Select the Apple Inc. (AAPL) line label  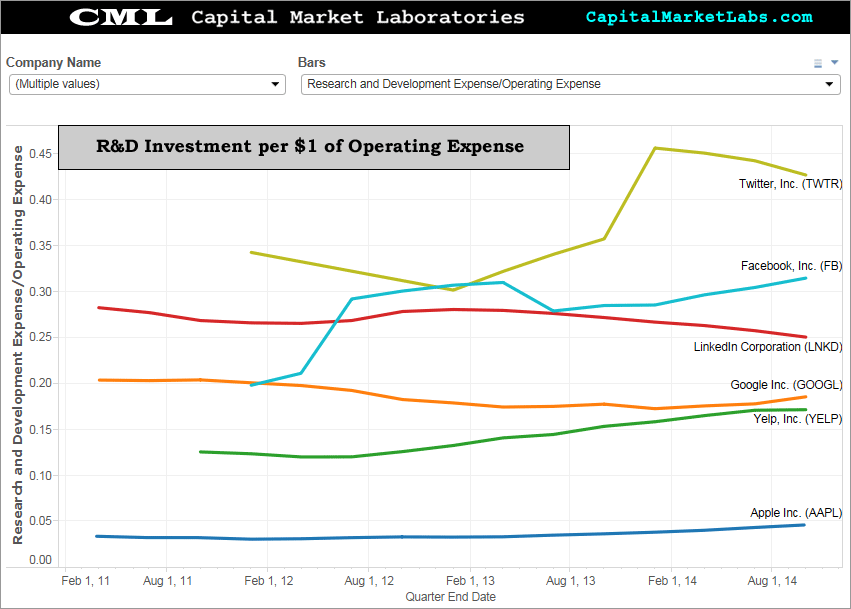tap(796, 513)
